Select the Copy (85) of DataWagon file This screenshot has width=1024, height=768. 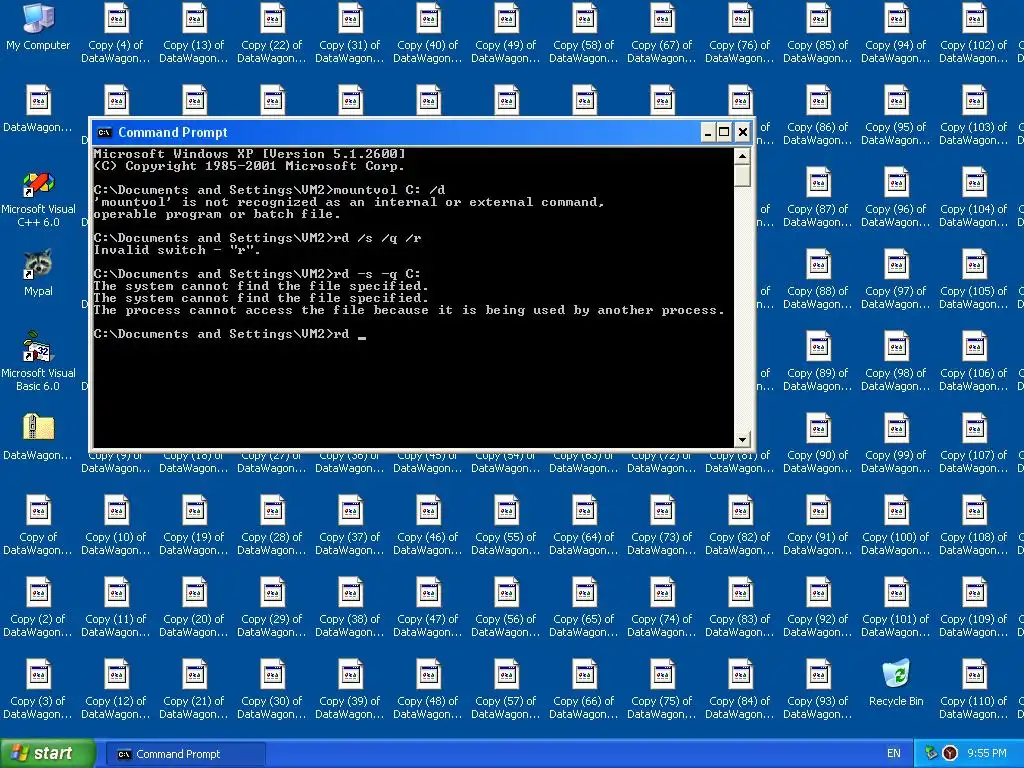coord(818,33)
